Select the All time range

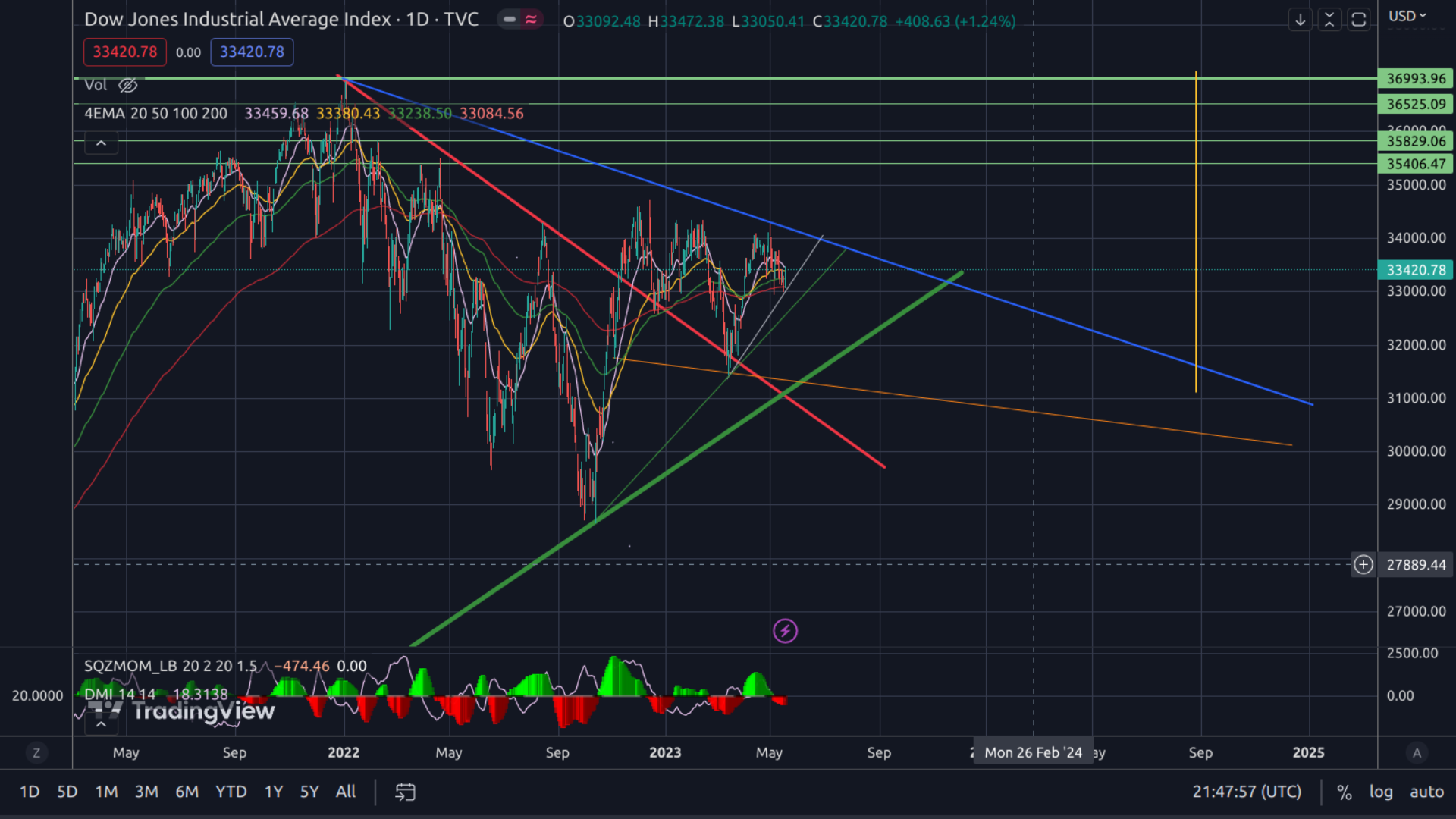point(346,792)
